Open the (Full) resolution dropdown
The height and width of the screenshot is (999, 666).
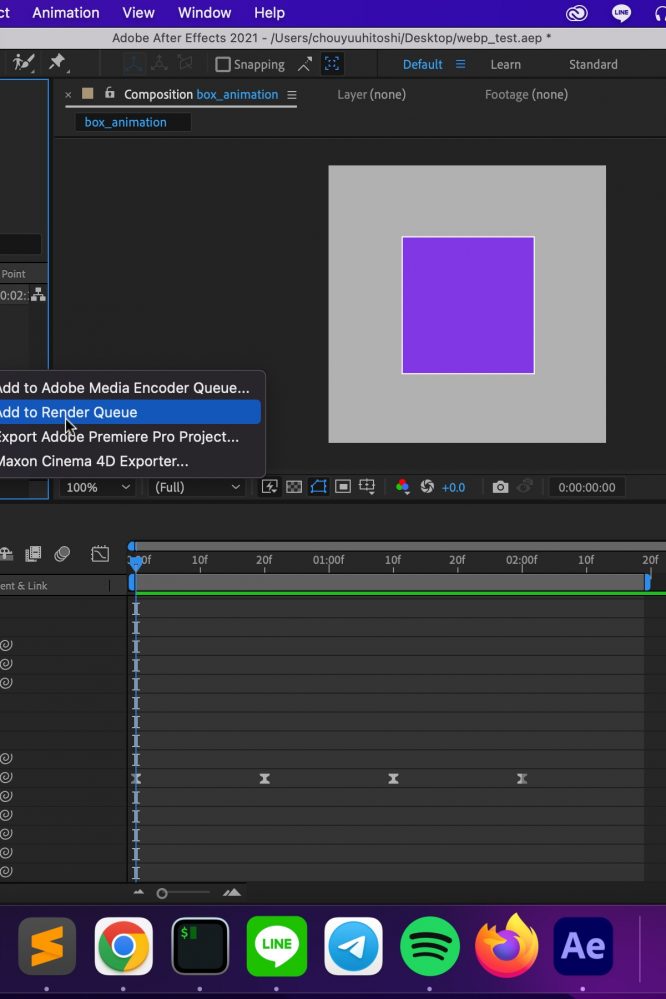click(x=196, y=487)
